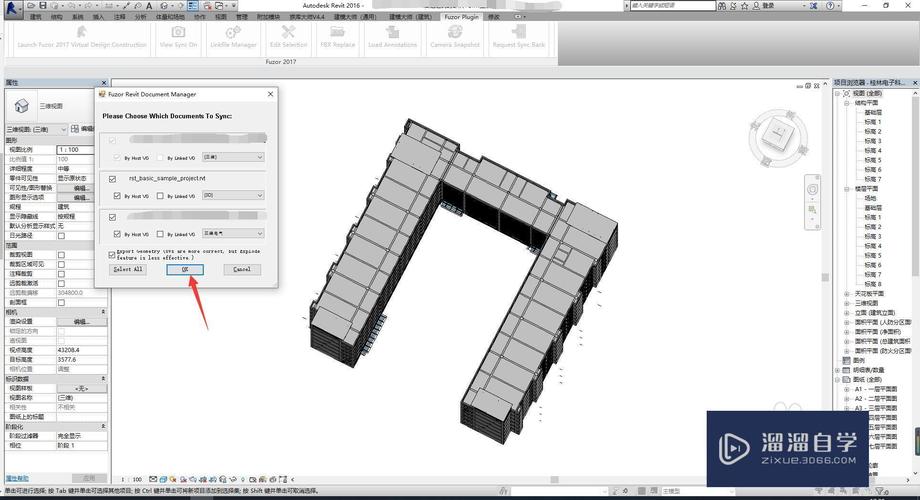Screen dimensions: 920x500
Task: Click the FBX Replace icon
Action: click(x=338, y=37)
